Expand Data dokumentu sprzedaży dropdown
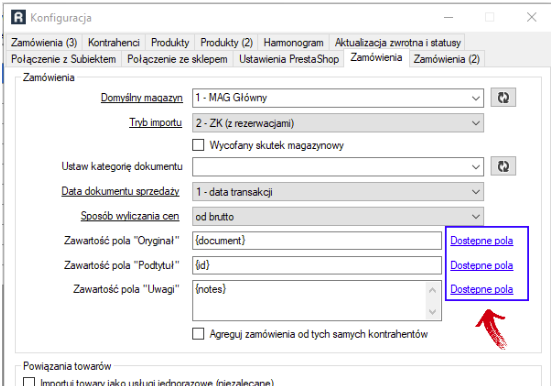Screen dimensions: 553x391 [x=338, y=192]
